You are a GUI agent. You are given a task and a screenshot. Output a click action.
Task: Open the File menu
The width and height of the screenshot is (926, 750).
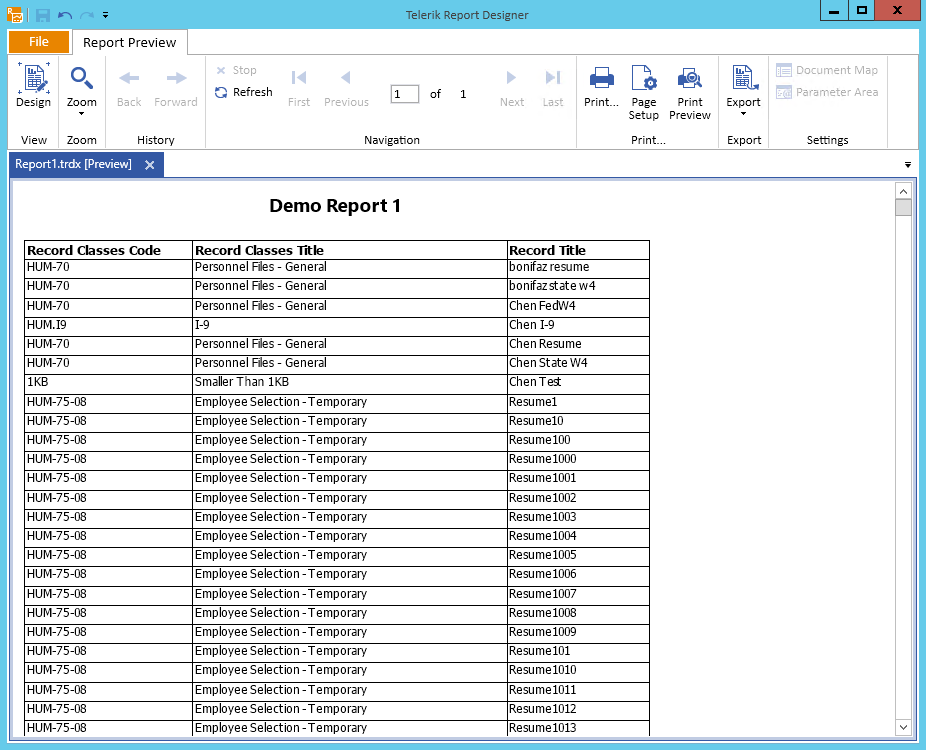[38, 42]
